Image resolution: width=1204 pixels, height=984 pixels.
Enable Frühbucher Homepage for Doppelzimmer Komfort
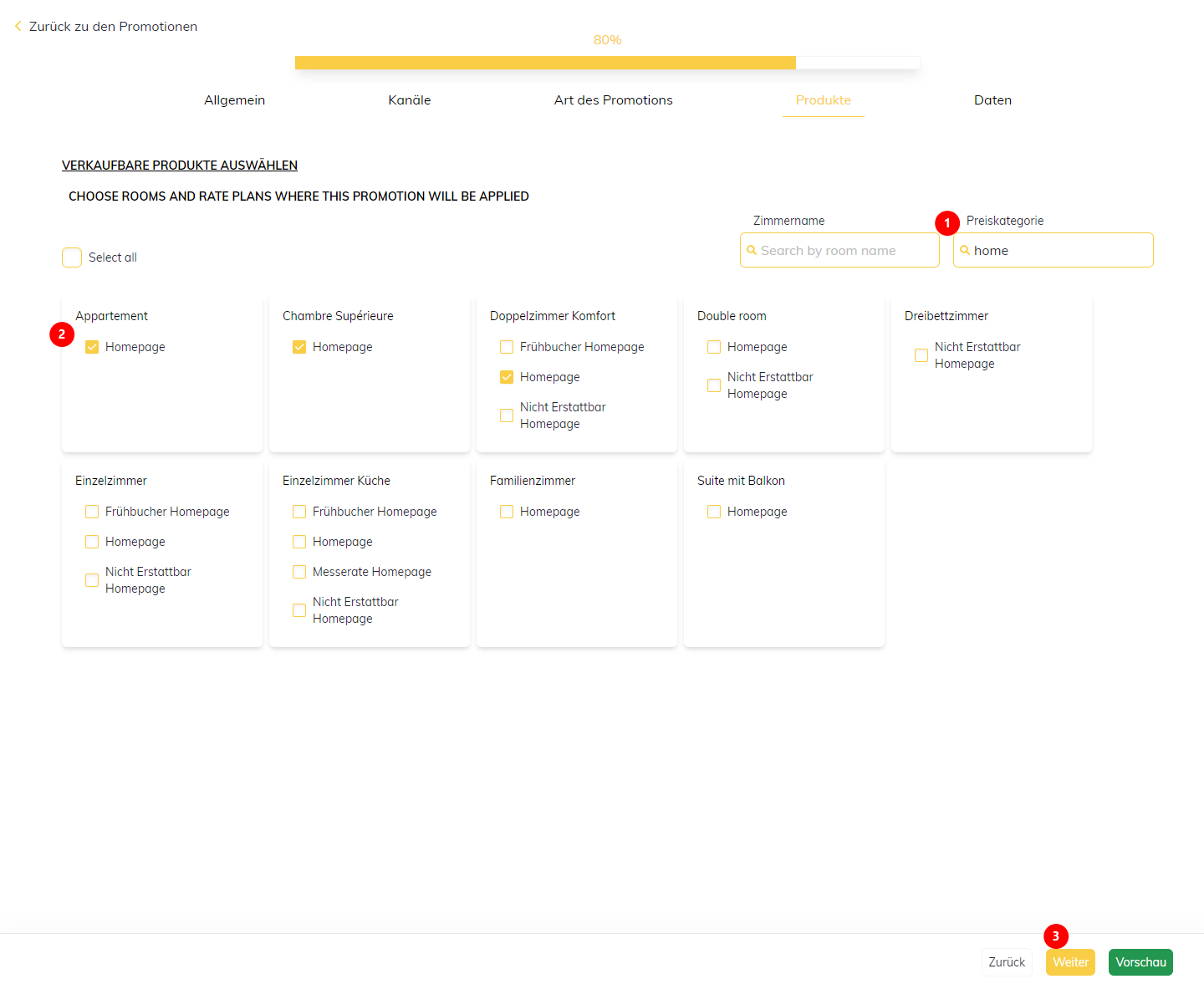point(507,347)
